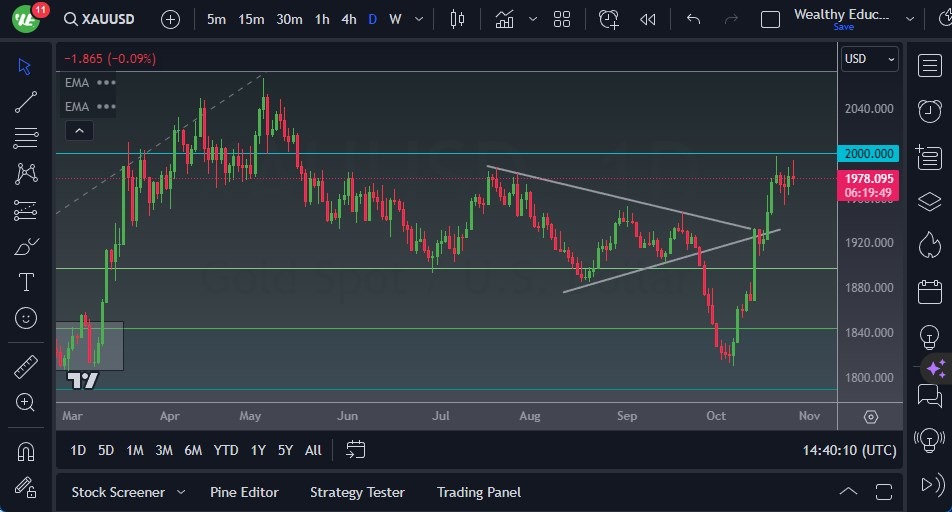
Task: Set the date range to 1D
Action: pyautogui.click(x=78, y=451)
